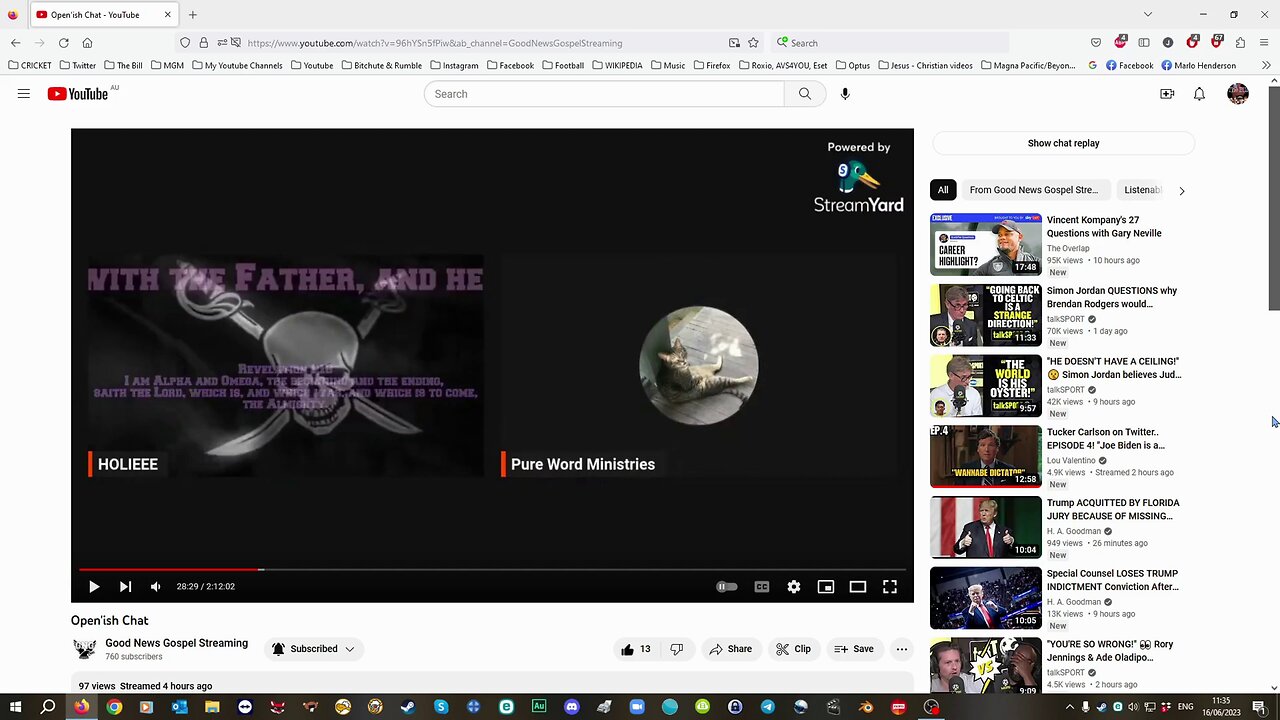Seek on the video progress bar
Image resolution: width=1280 pixels, height=720 pixels.
pyautogui.click(x=492, y=570)
